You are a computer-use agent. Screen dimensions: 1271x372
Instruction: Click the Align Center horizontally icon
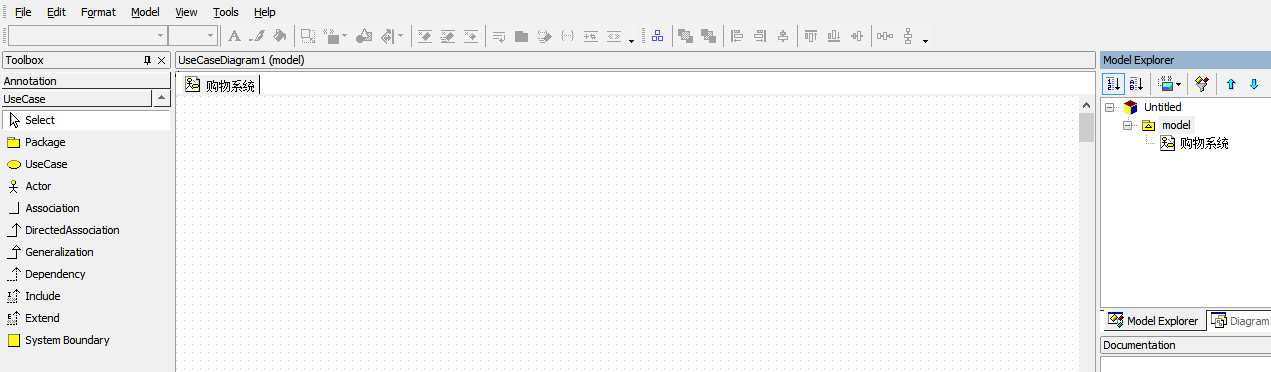pyautogui.click(x=783, y=36)
